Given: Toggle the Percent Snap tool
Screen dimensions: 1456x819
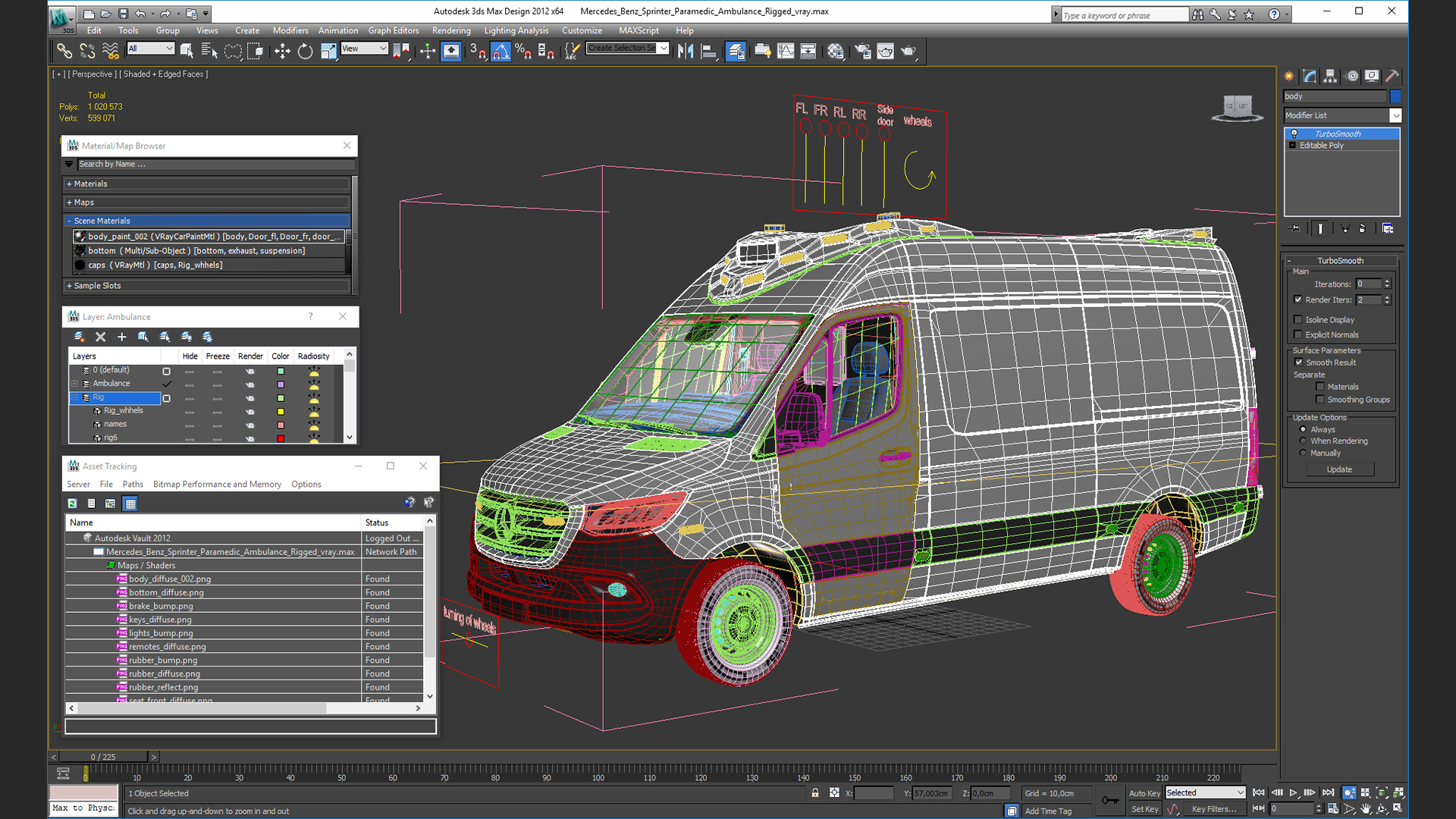Looking at the screenshot, I should click(x=523, y=51).
